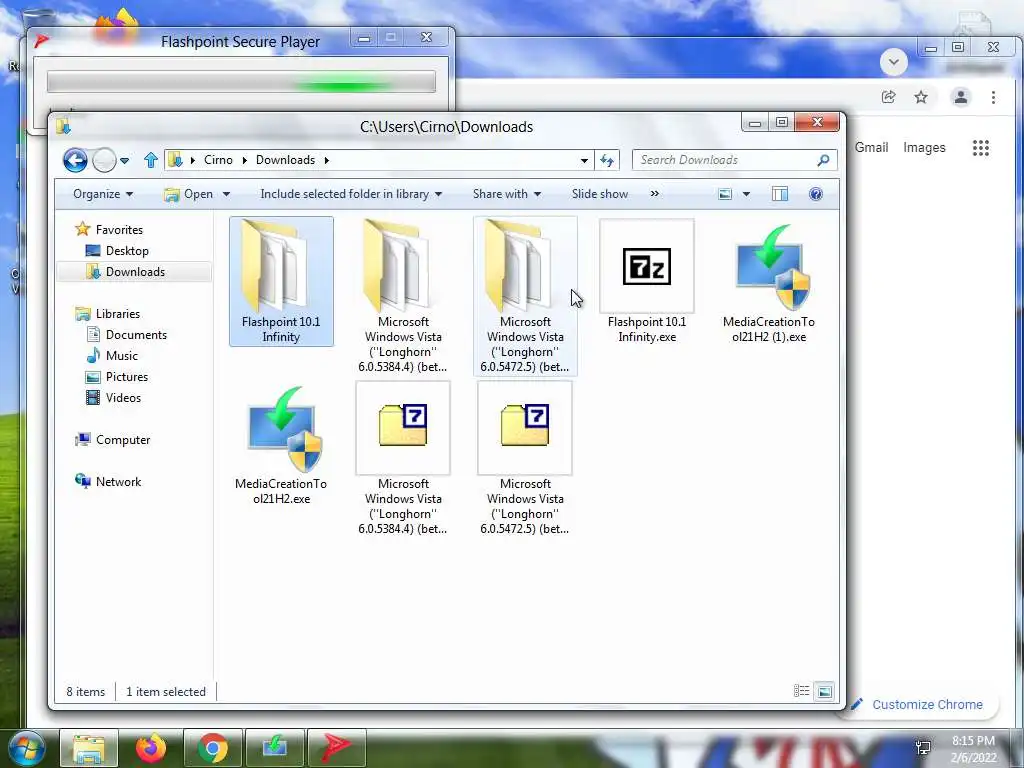Click Images link in Chrome window

(924, 148)
